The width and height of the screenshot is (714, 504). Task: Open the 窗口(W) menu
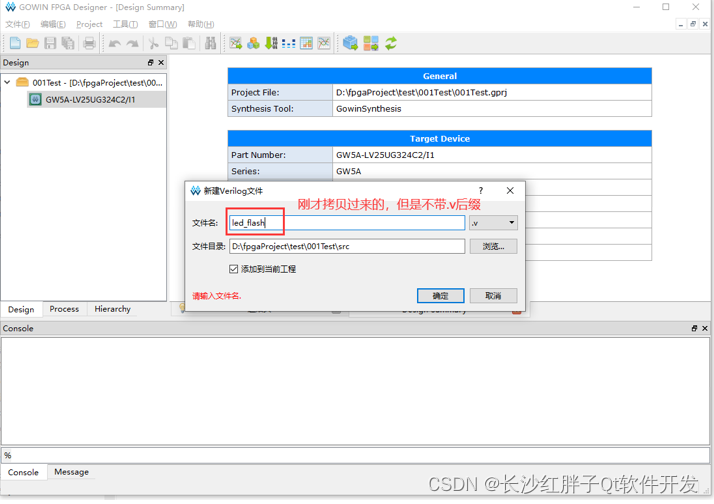tap(163, 24)
